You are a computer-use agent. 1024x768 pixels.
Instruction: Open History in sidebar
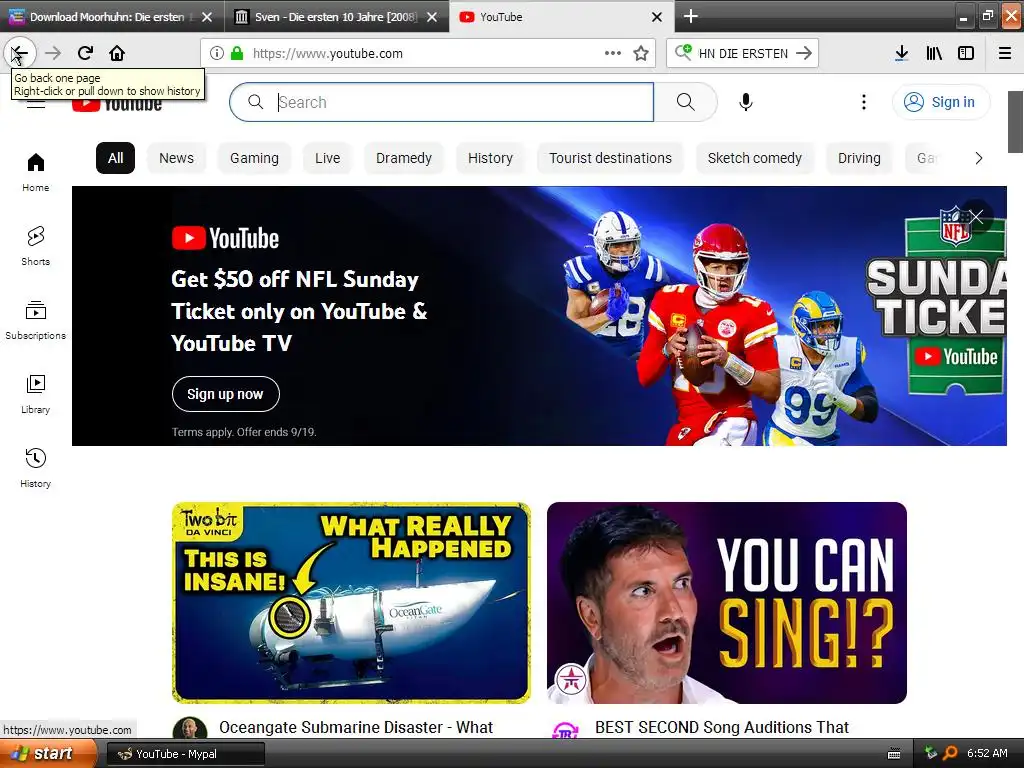point(35,468)
